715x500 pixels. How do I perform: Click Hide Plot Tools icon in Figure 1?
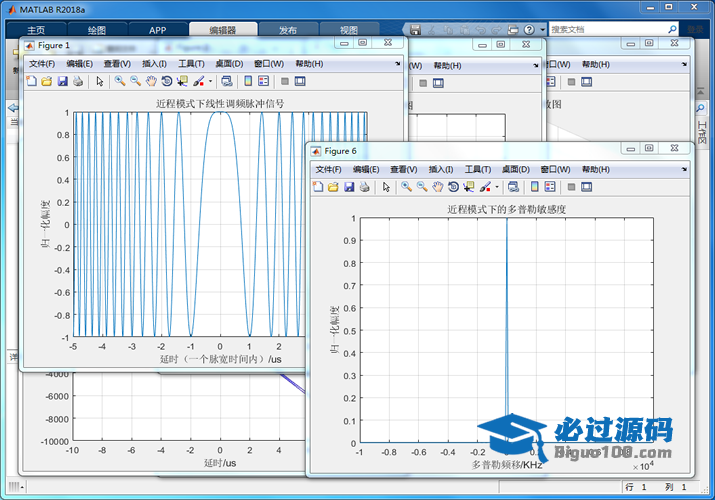coord(285,81)
